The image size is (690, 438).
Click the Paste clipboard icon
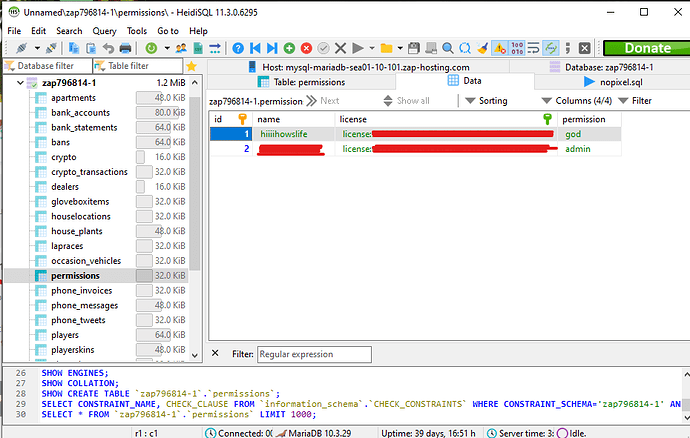(91, 48)
